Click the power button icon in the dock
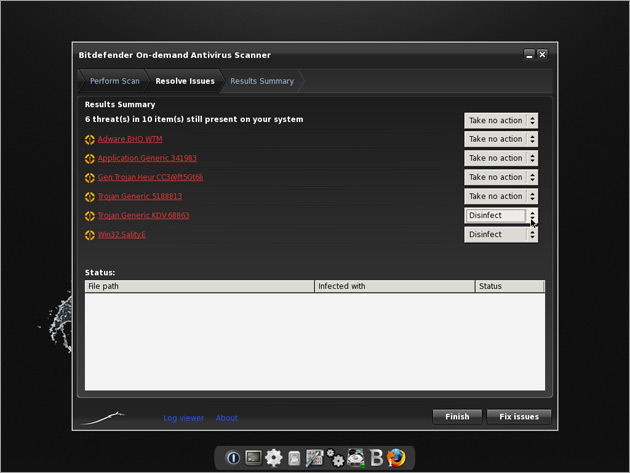Viewport: 630px width, 473px height. tap(233, 458)
